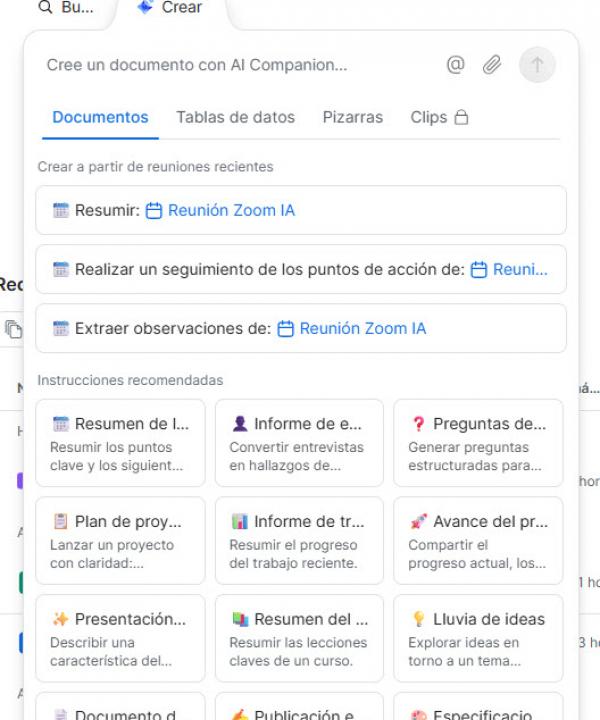
Task: Open the Pizarras tab
Action: pos(352,117)
